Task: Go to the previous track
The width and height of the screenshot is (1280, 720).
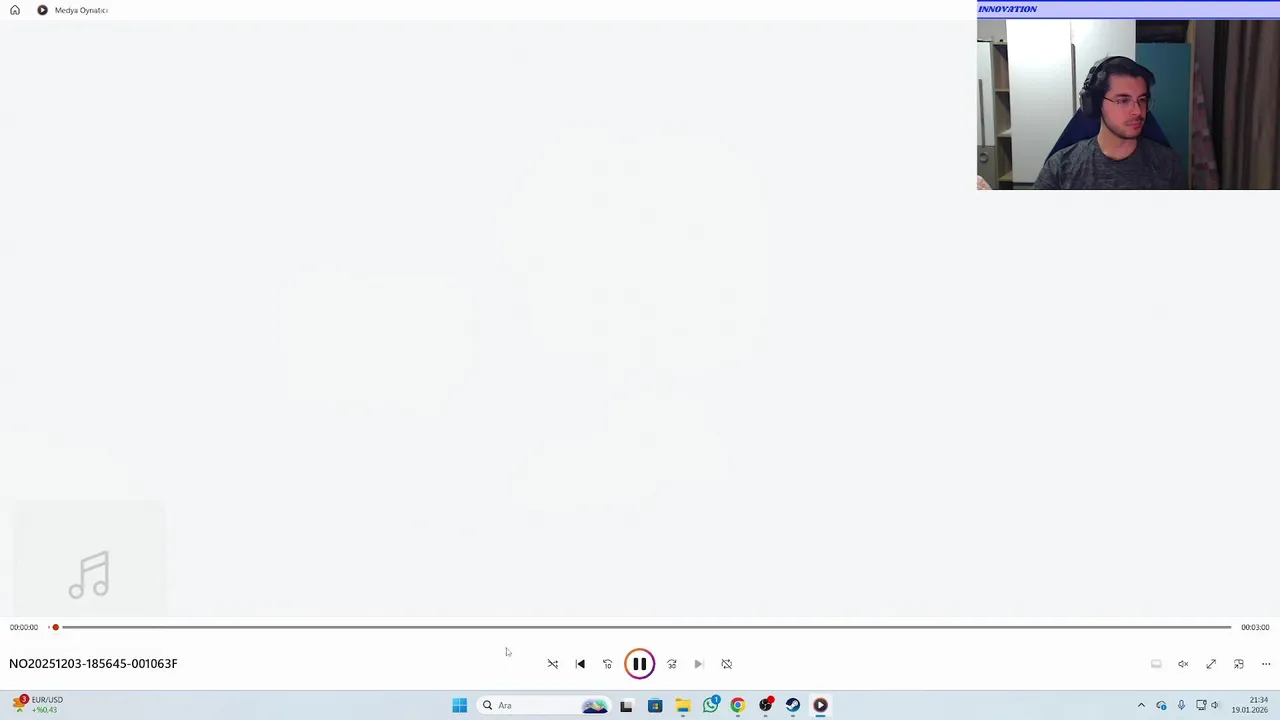Action: [580, 664]
